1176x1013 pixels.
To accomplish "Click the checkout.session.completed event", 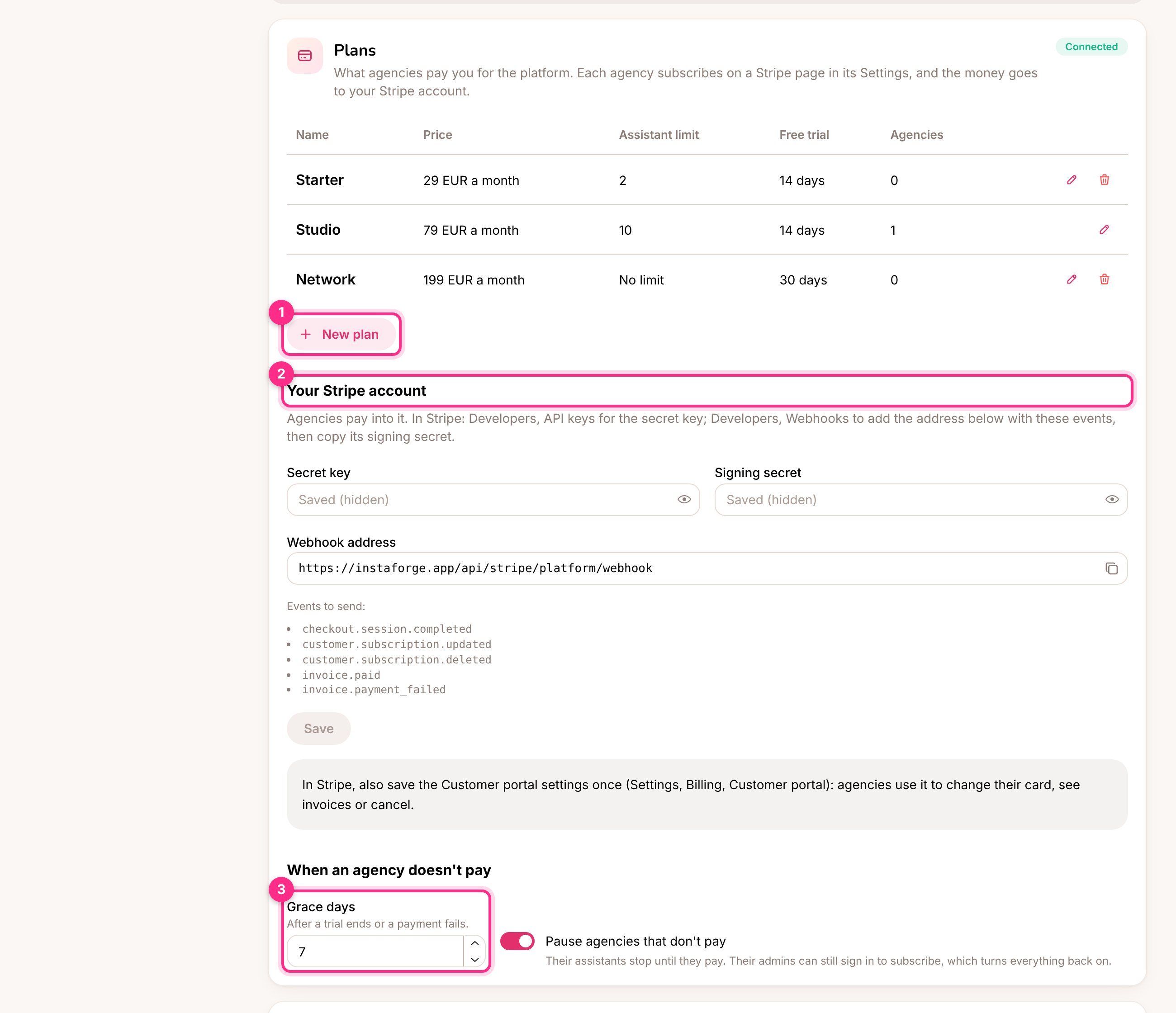I will [387, 629].
